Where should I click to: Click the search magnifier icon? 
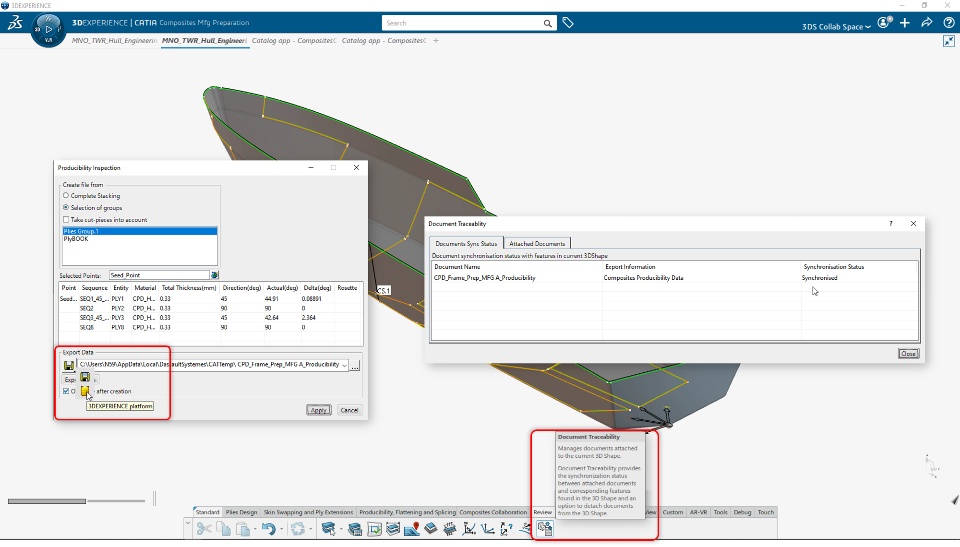pyautogui.click(x=547, y=23)
